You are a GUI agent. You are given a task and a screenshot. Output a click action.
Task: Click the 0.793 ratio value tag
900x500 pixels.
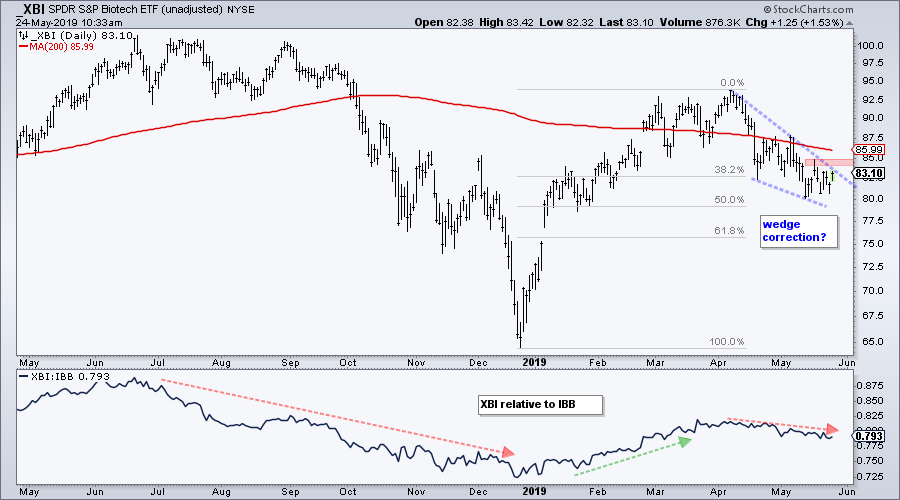pos(869,436)
